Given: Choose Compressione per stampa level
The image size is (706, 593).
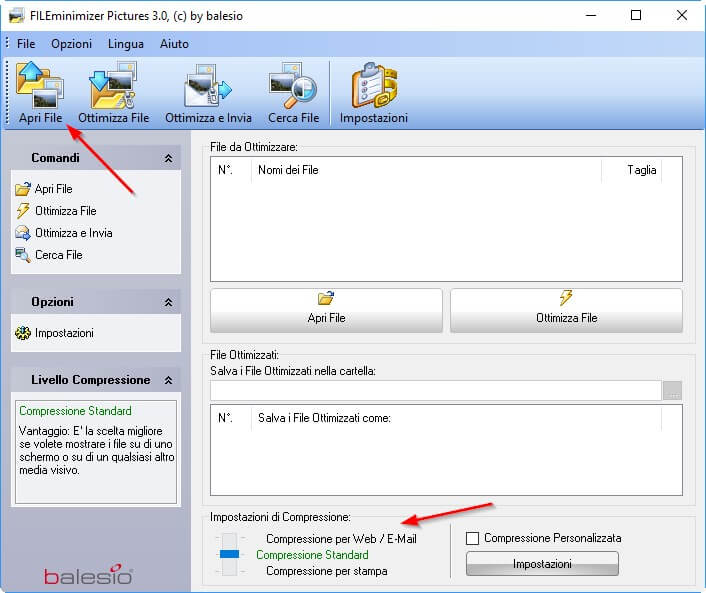Looking at the screenshot, I should pos(326,571).
